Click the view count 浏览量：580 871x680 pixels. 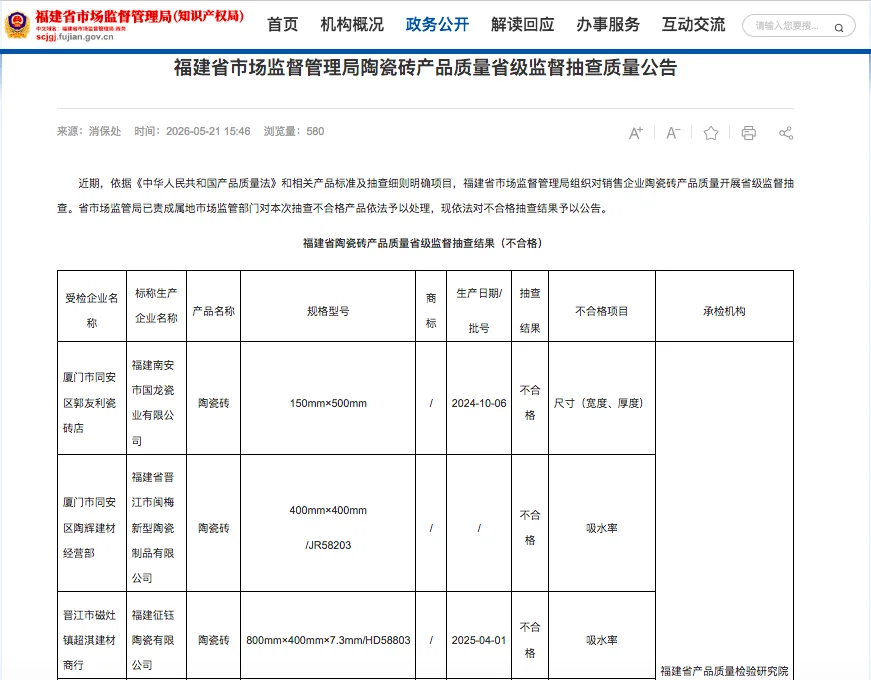(294, 131)
